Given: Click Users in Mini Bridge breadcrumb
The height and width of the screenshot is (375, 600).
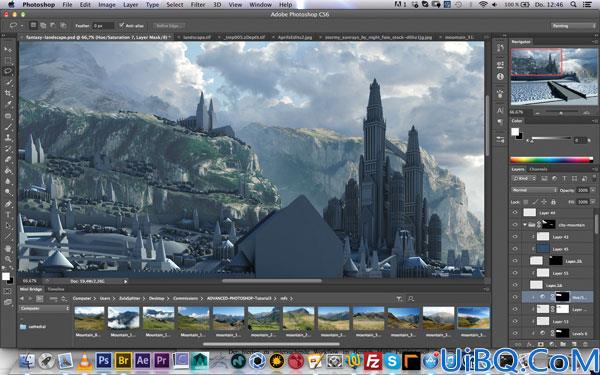Looking at the screenshot, I should [105, 298].
